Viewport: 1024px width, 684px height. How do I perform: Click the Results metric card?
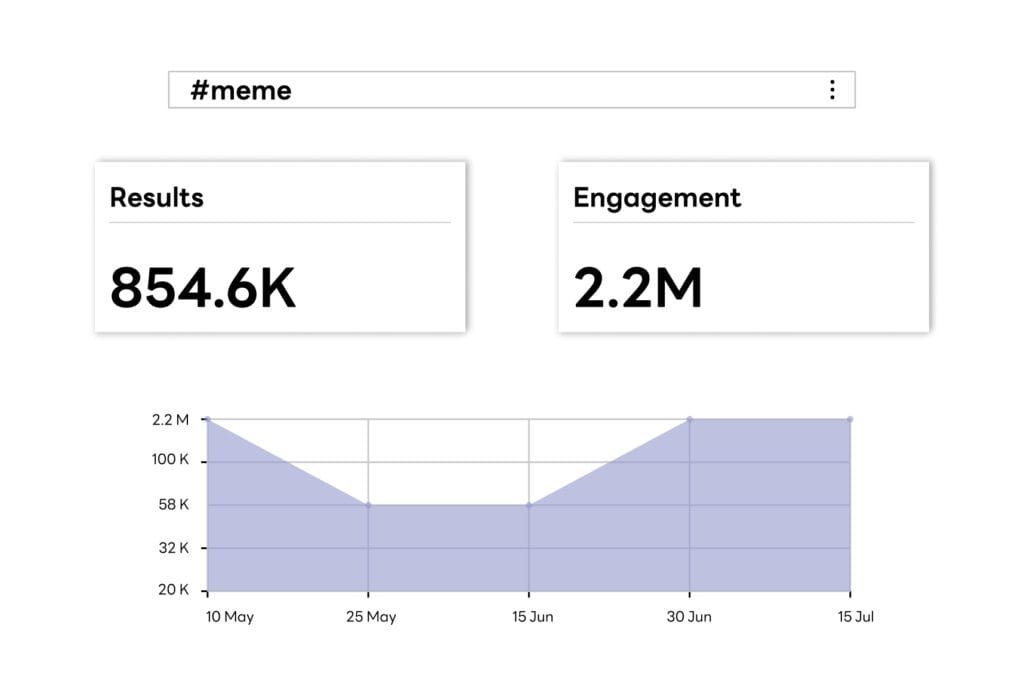coord(278,243)
